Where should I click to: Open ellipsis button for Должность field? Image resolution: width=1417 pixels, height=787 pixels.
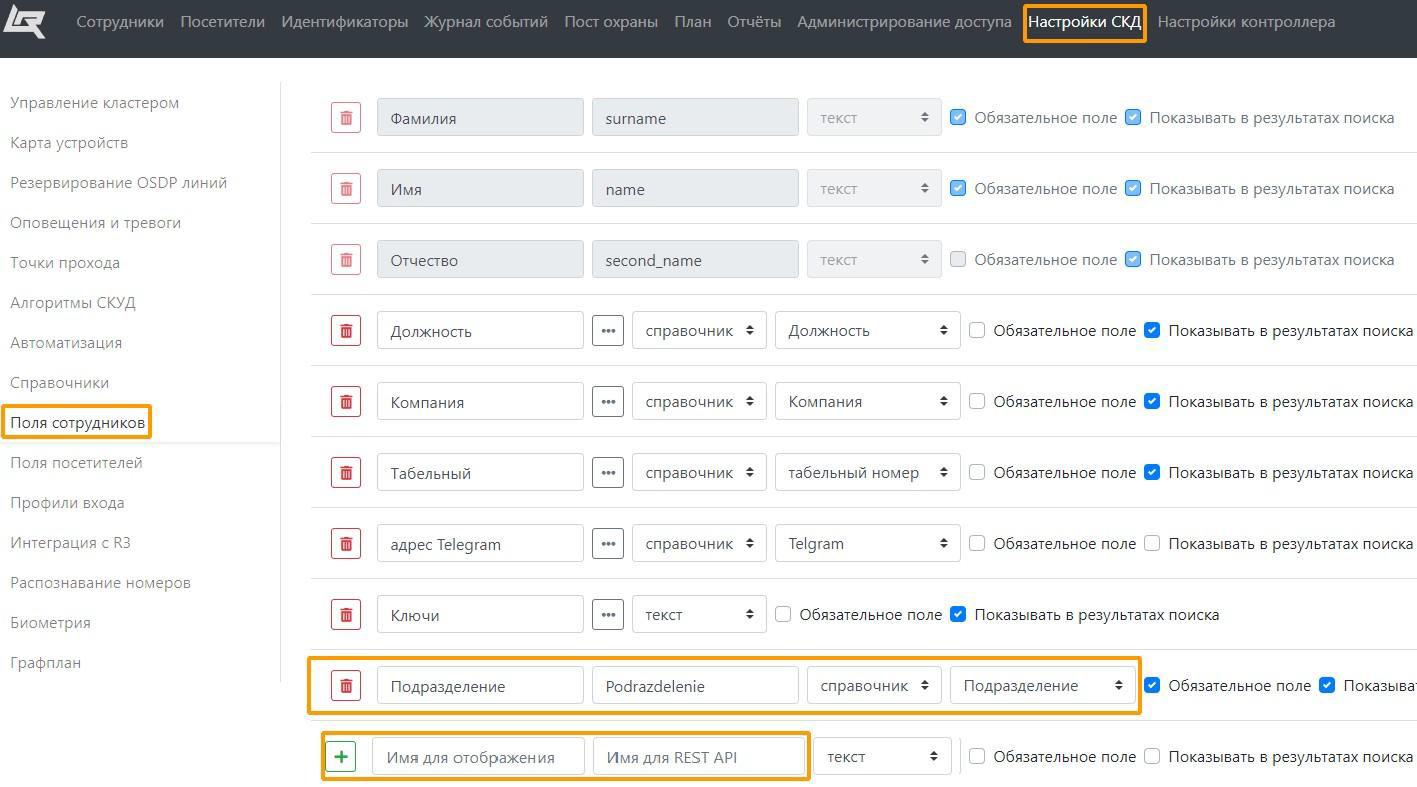coord(608,331)
